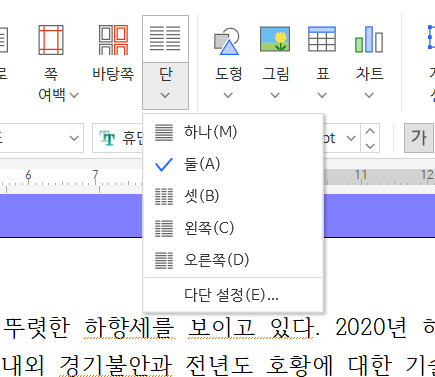
Task: Click the horizontal ruler at mark 7
Action: coord(95,174)
